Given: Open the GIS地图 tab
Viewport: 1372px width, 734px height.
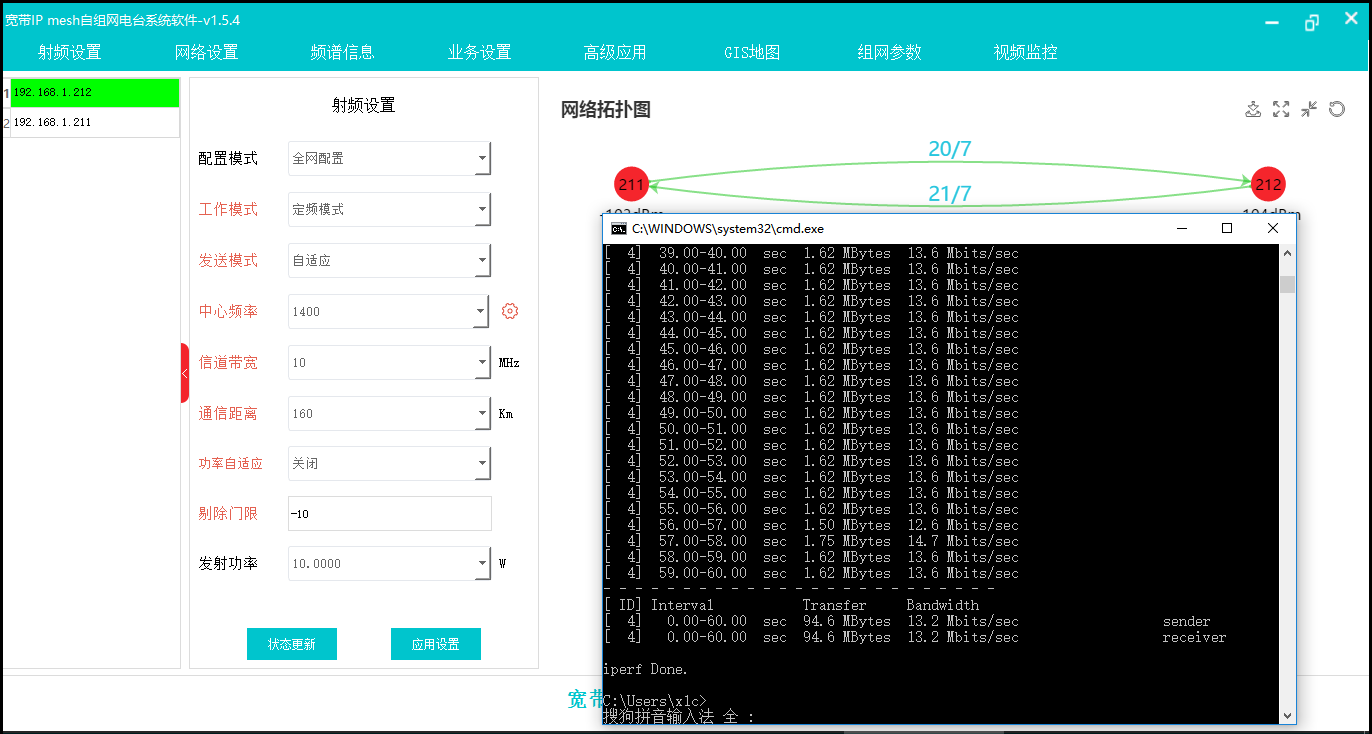Looking at the screenshot, I should tap(752, 52).
